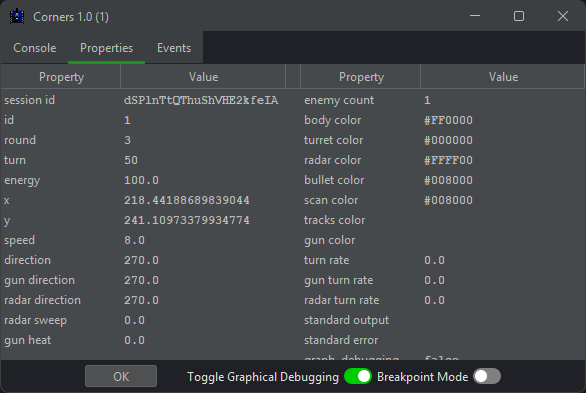Select the energy value 100.0
Viewport: 586px width, 393px height.
[141, 180]
